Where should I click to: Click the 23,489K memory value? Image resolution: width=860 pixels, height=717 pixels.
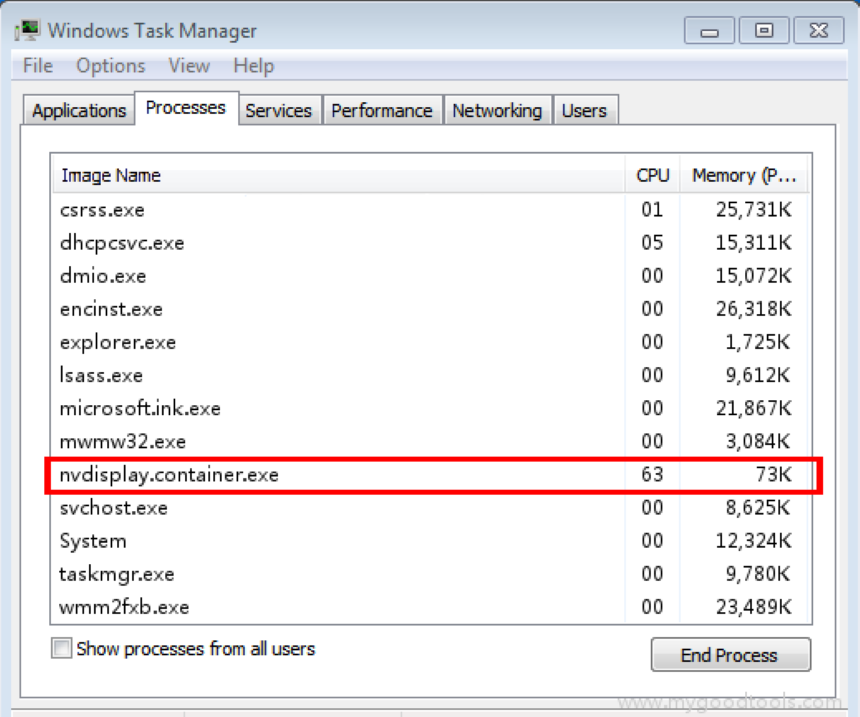pos(754,607)
